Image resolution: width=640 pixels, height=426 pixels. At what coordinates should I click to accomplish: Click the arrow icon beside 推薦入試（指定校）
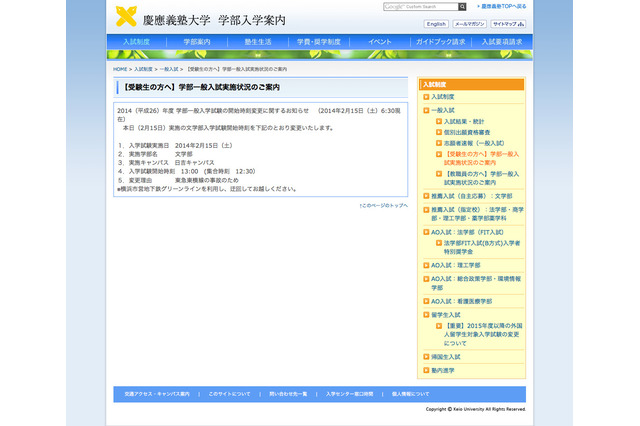click(x=426, y=210)
